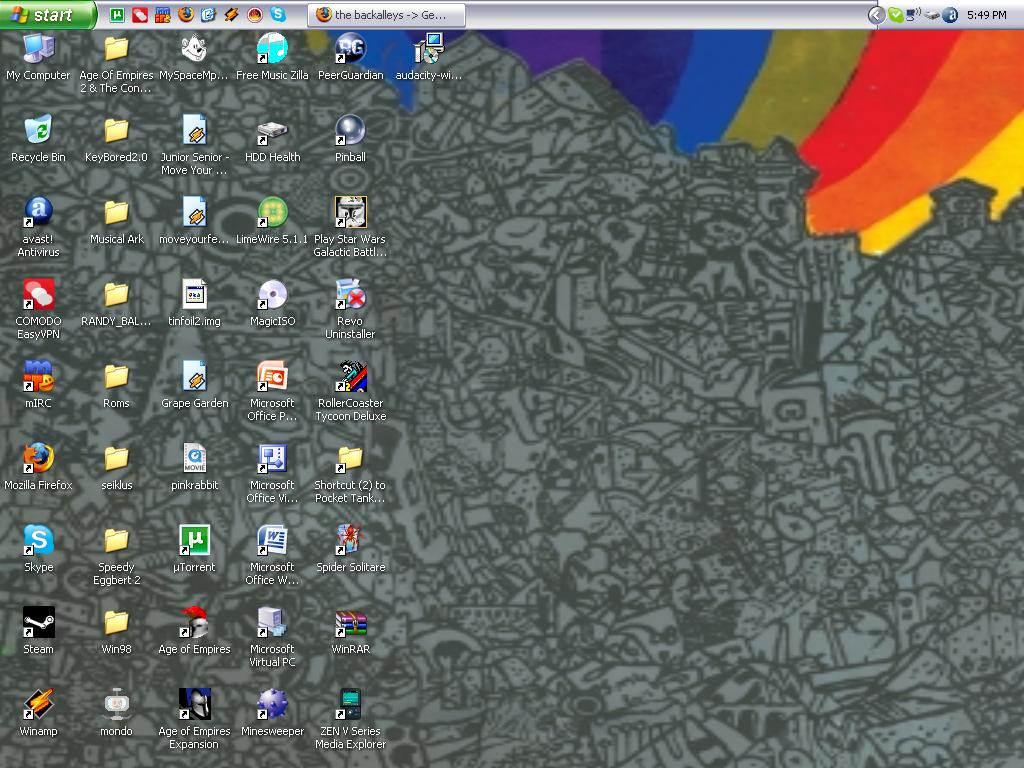Expand hidden system tray icons
Viewport: 1024px width, 768px height.
coord(876,15)
